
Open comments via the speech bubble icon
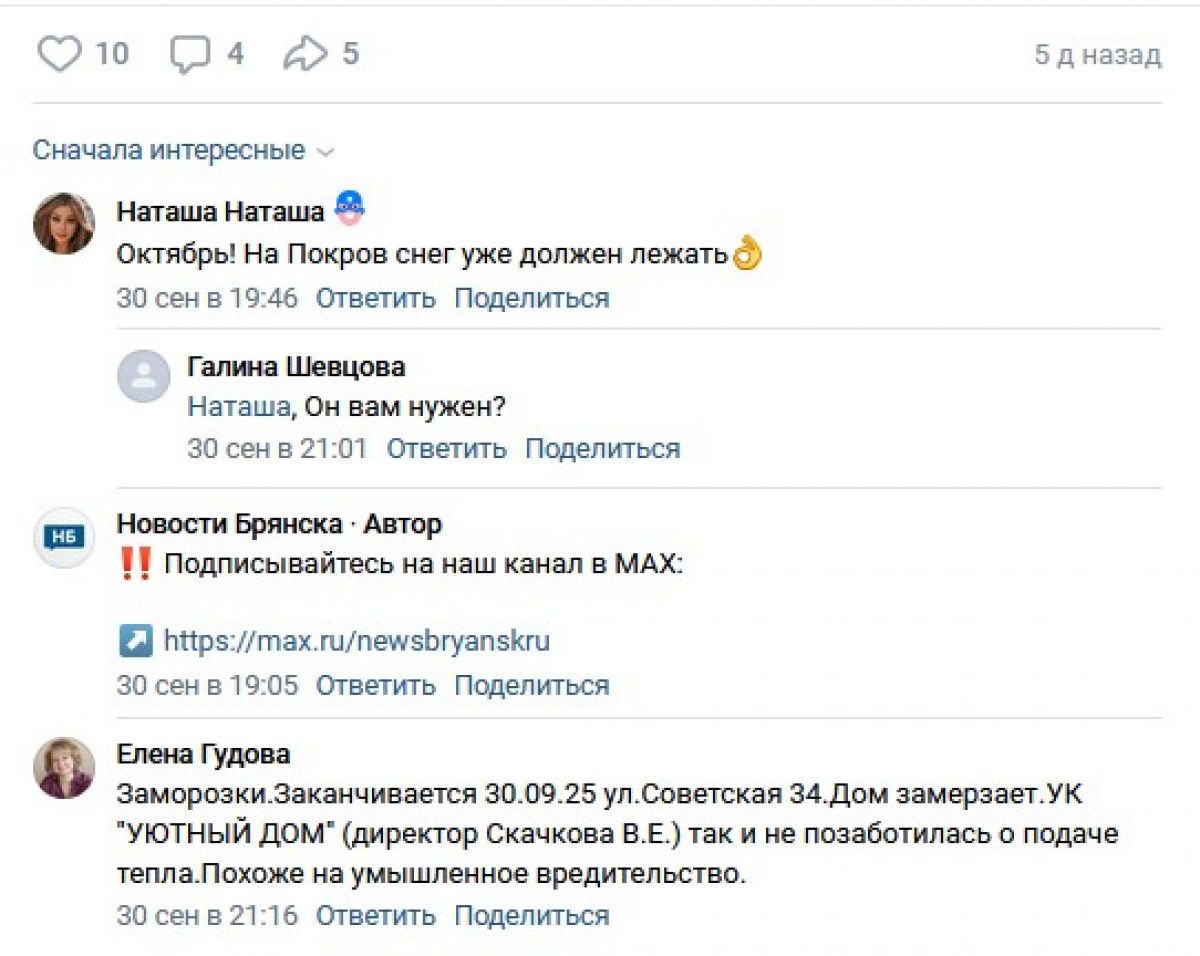tap(189, 54)
